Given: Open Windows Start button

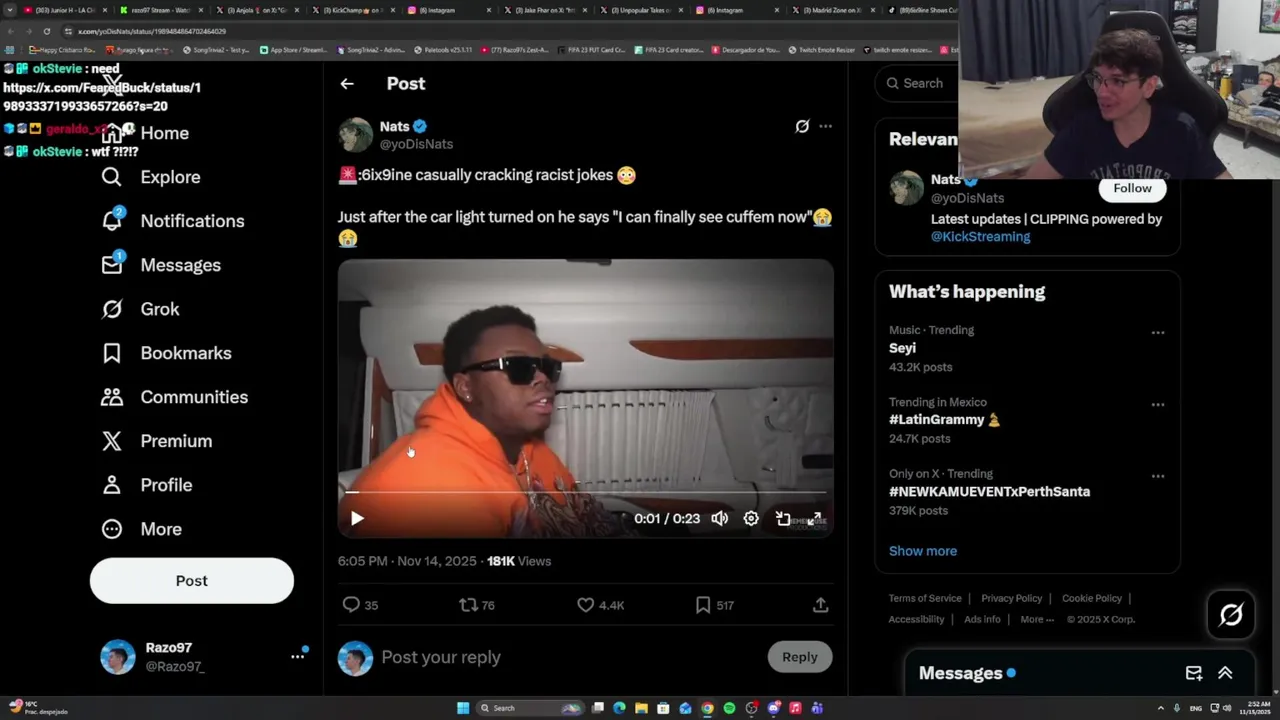Looking at the screenshot, I should click(463, 708).
